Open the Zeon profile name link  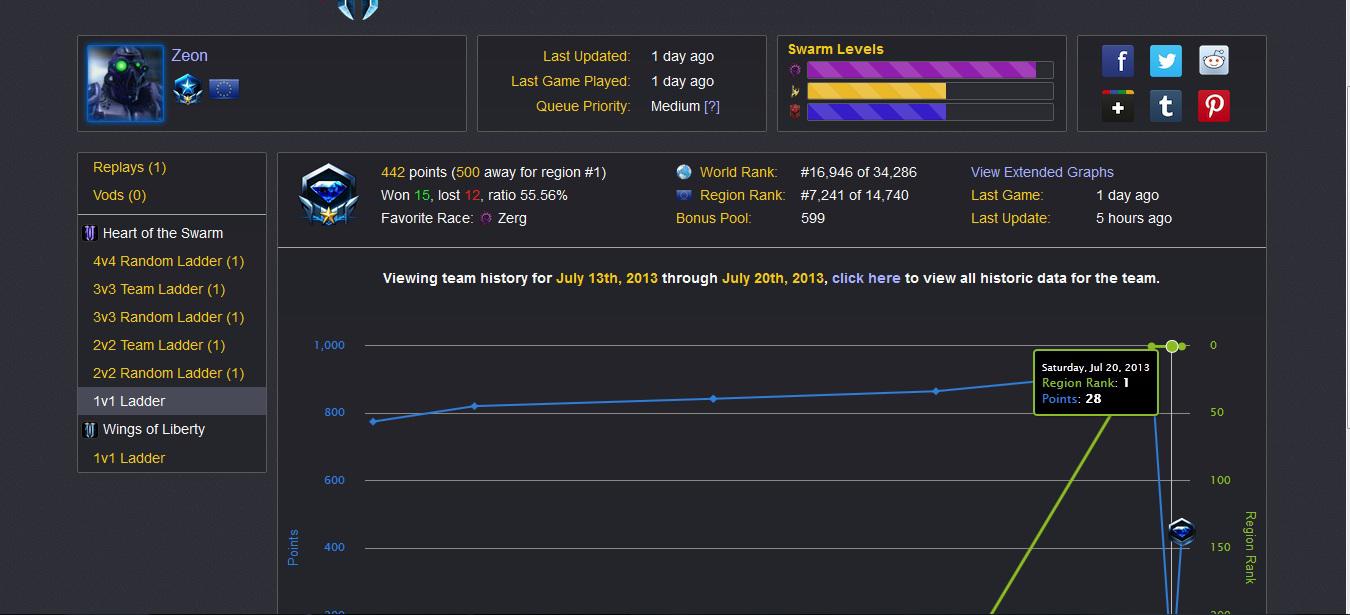[190, 56]
